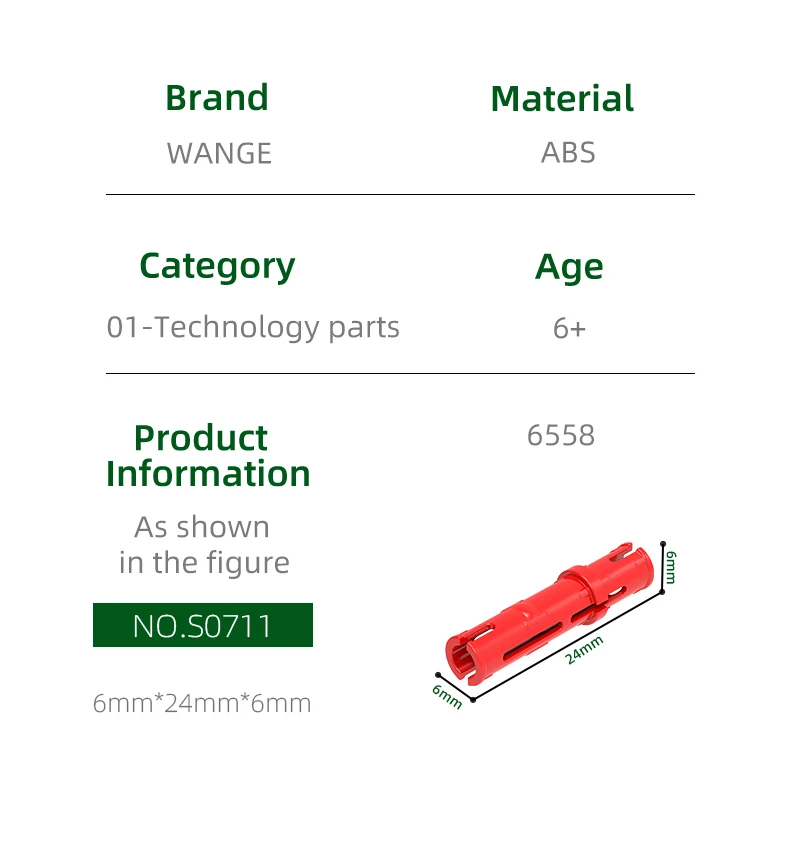Click the 'As shown in the figure' text
The height and width of the screenshot is (852, 800).
pos(203,545)
